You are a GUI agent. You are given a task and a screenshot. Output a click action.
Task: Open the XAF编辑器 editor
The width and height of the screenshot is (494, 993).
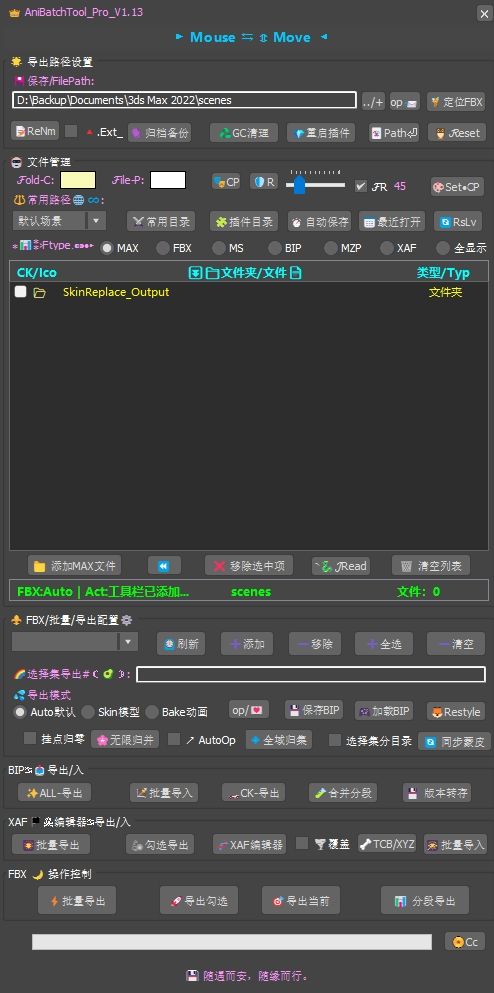click(x=249, y=844)
